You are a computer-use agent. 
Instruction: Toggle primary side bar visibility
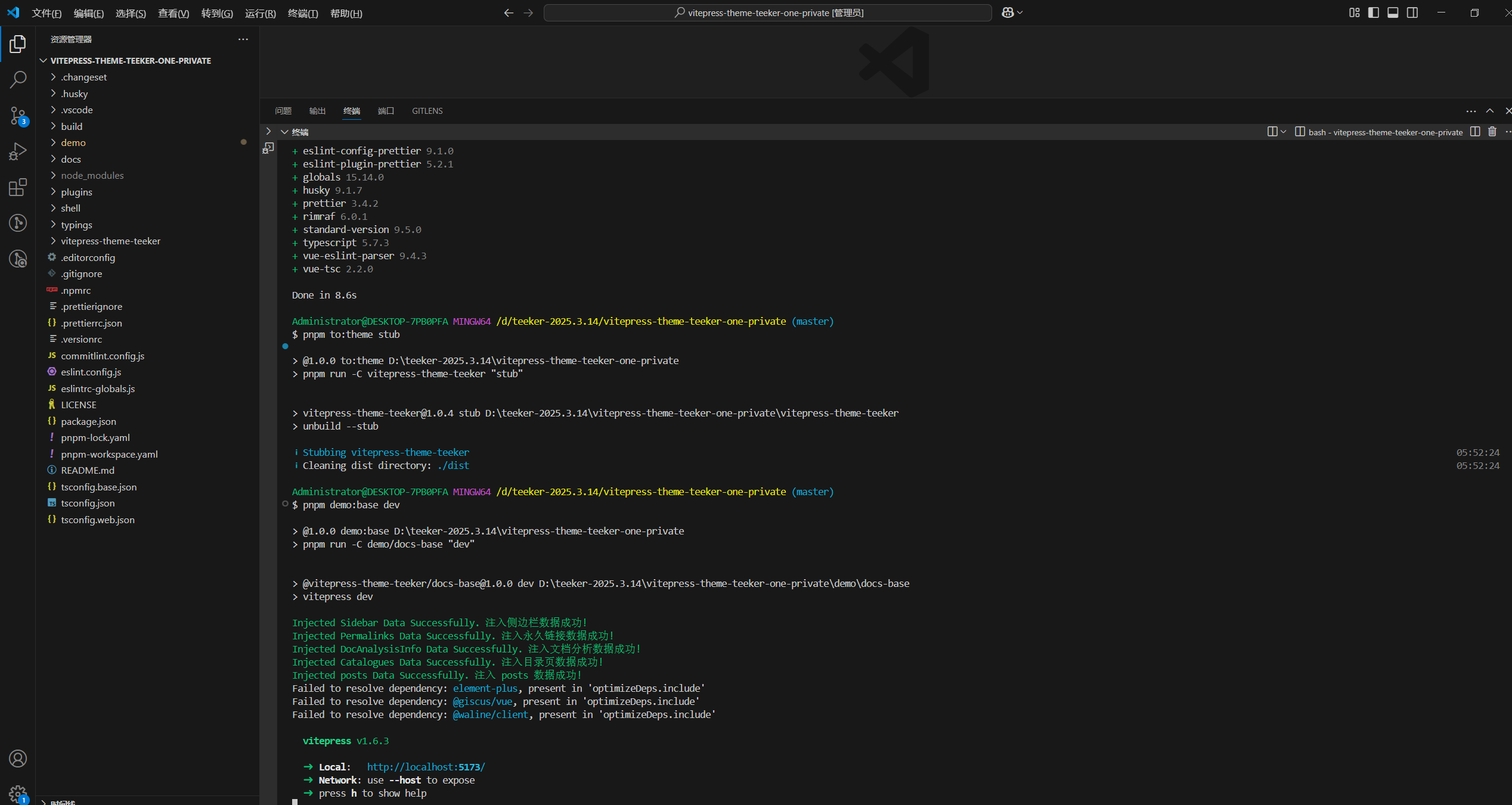coord(1374,13)
